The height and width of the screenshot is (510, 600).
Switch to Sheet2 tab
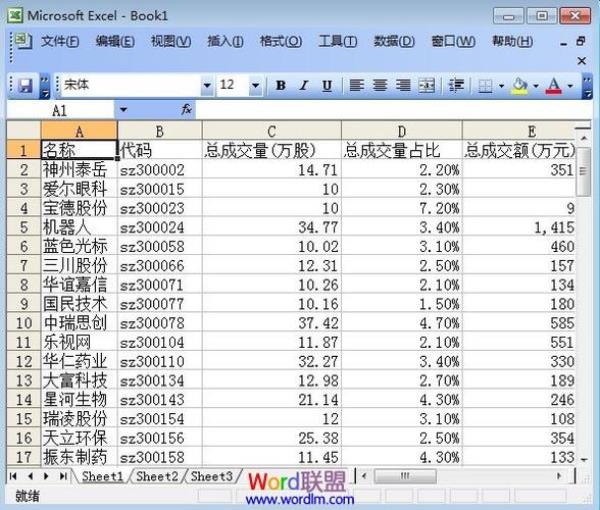point(157,476)
